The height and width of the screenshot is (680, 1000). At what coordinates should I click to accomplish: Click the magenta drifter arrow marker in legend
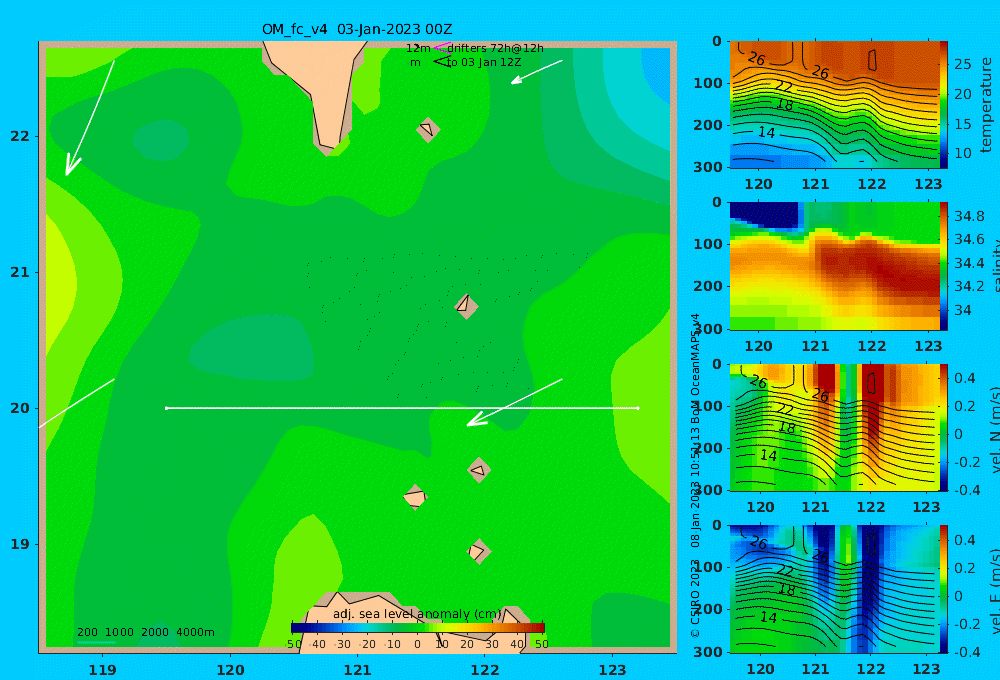coord(441,47)
